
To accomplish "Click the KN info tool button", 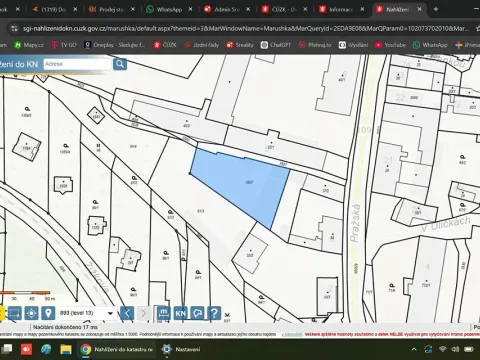I will click(x=180, y=313).
